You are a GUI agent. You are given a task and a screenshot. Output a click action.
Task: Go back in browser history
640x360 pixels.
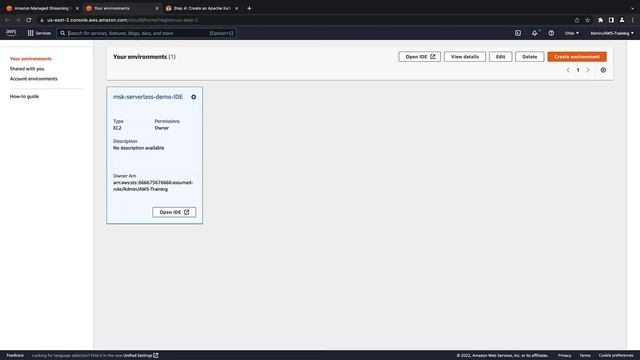[x=7, y=20]
